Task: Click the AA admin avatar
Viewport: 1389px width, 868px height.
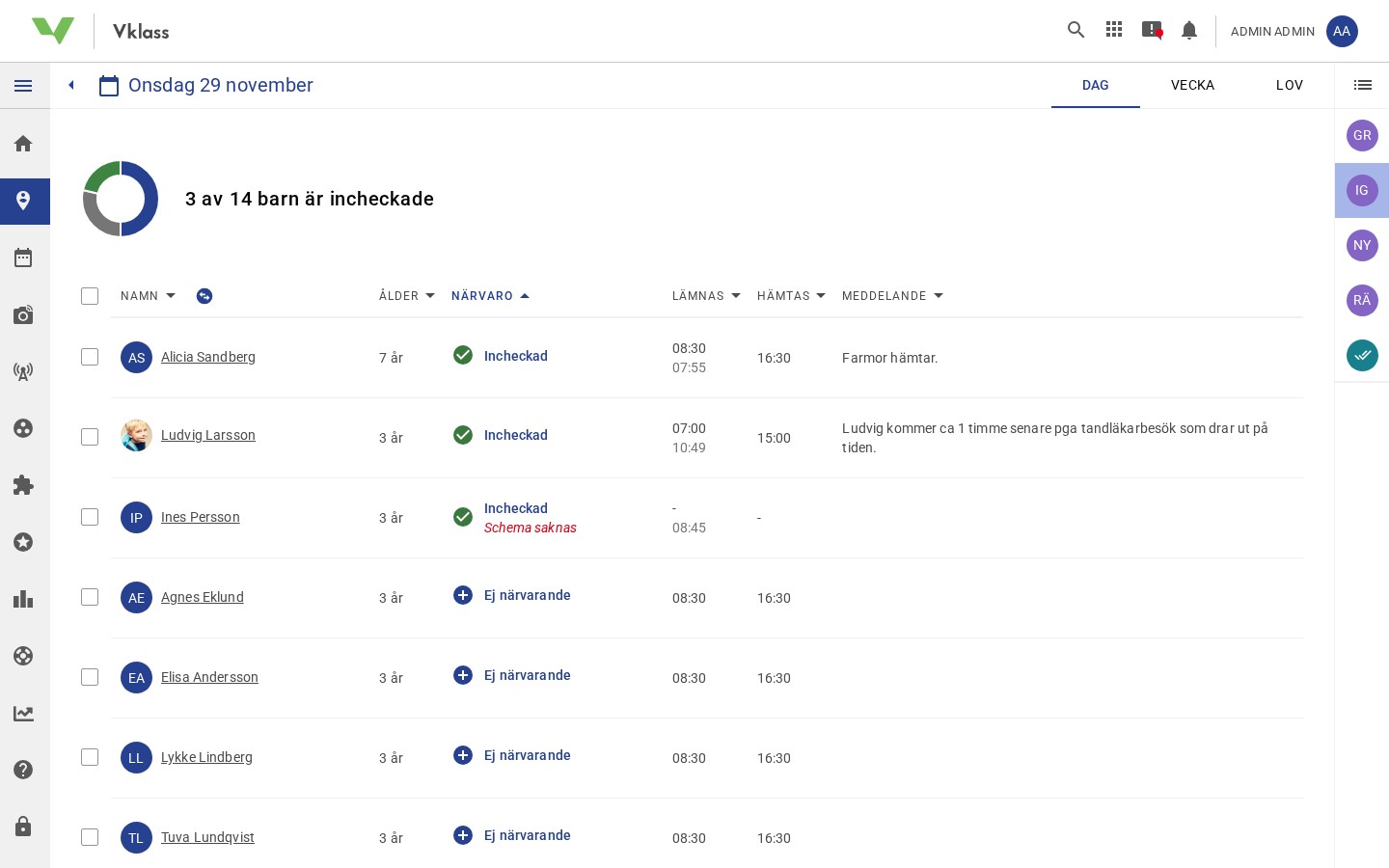Action: (x=1342, y=31)
